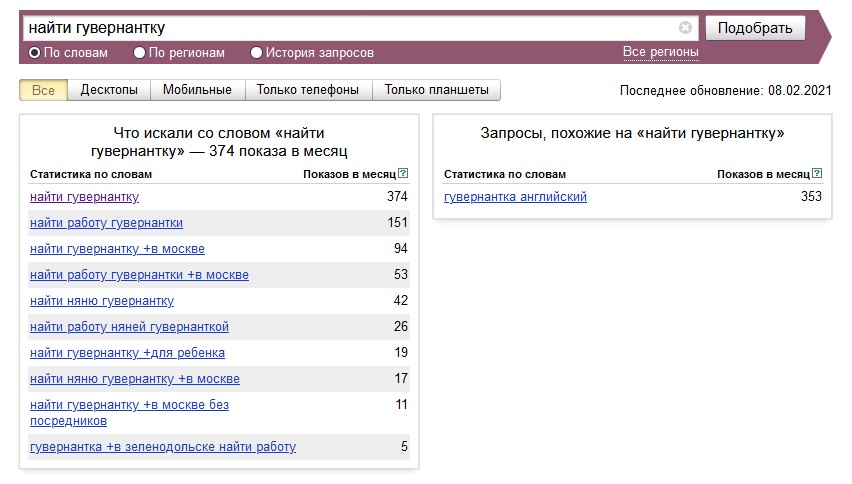The width and height of the screenshot is (852, 484).
Task: Open 'найти гувернантку +для ребенка' link
Action: tap(127, 353)
